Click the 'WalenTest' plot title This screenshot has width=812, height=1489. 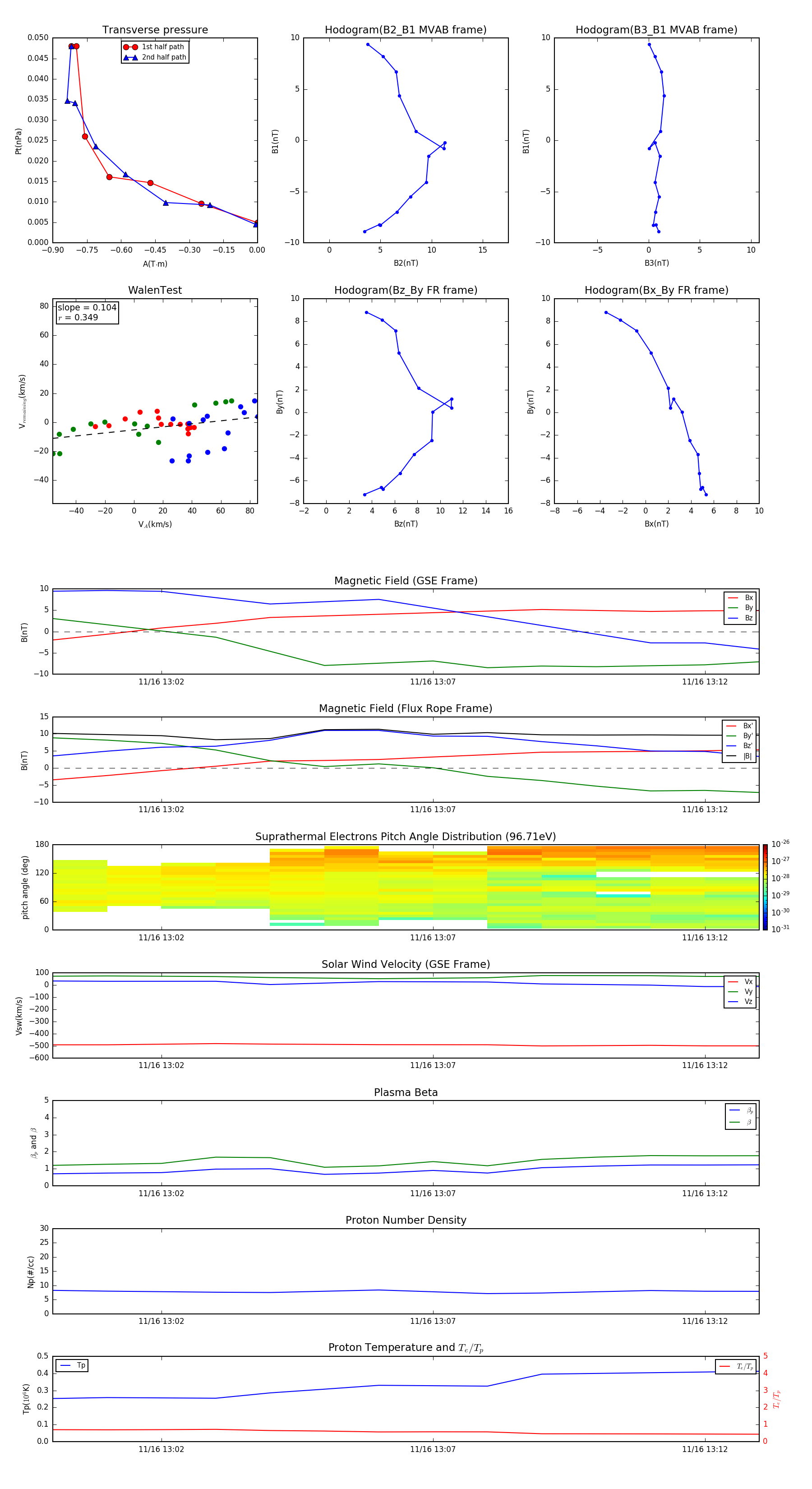(x=155, y=290)
